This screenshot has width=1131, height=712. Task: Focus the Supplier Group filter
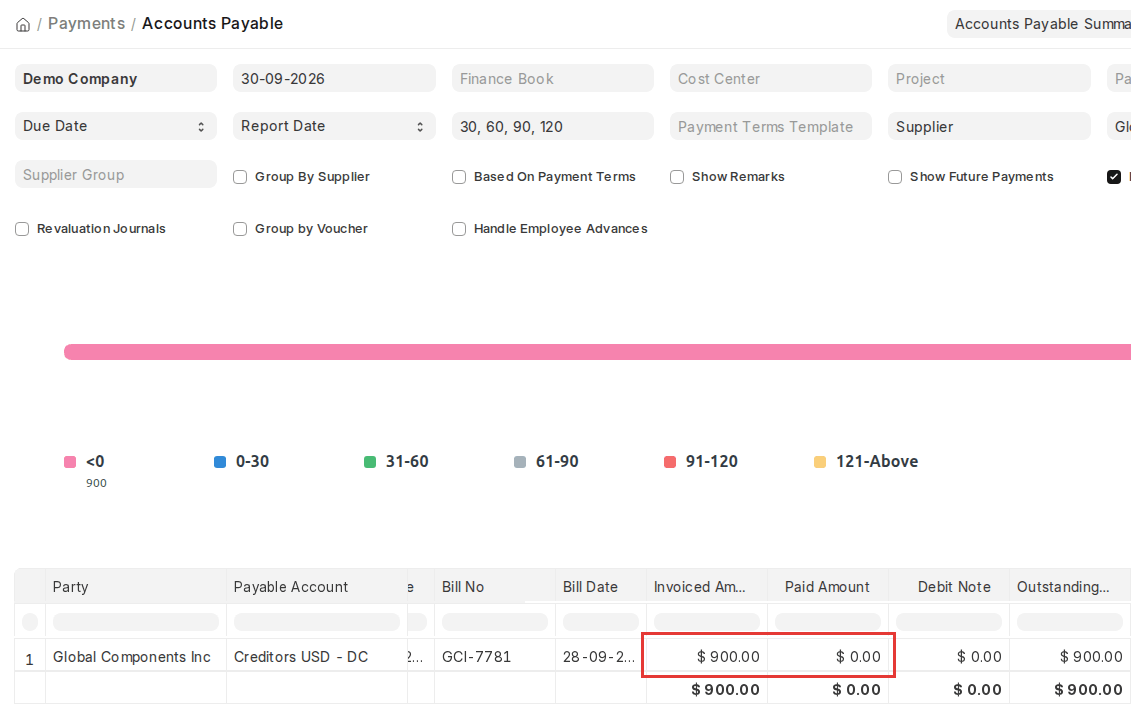(115, 175)
